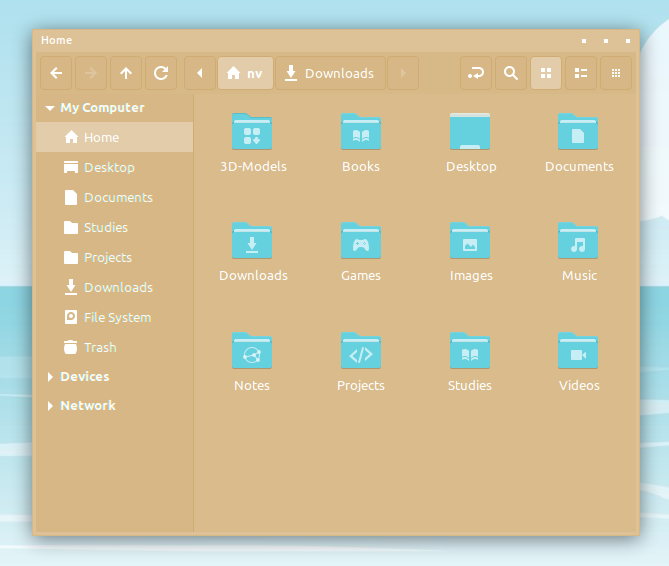Go back using the back arrow

point(56,73)
